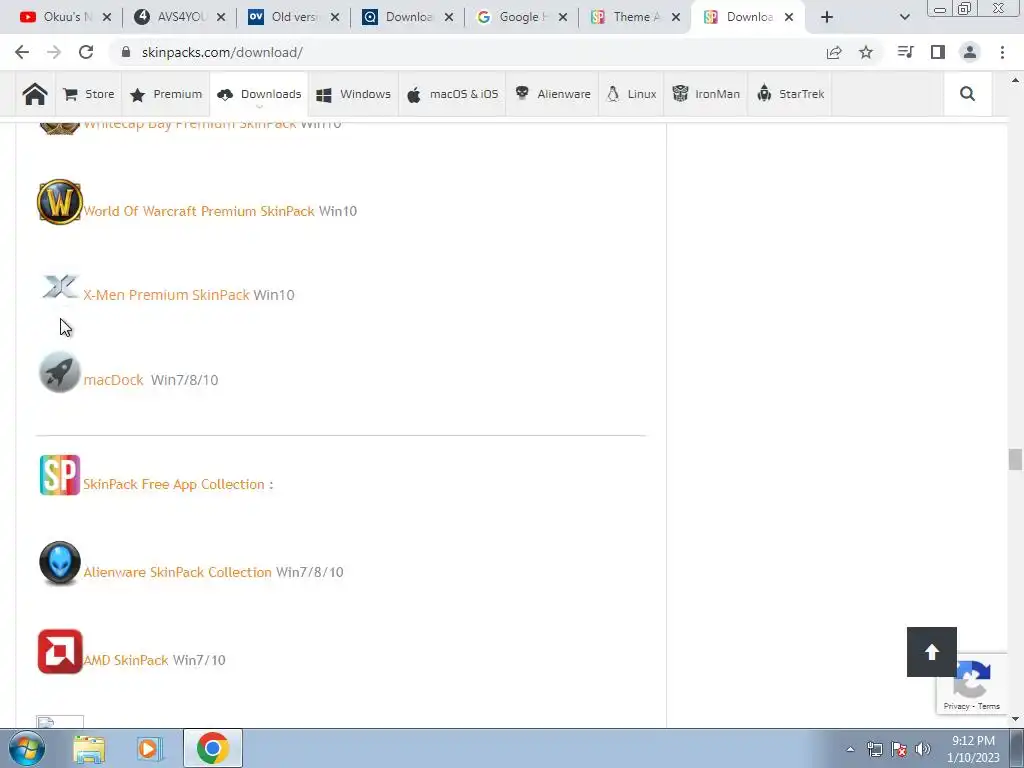This screenshot has height=768, width=1024.
Task: Open X-Men Premium SkinPack link
Action: click(167, 295)
